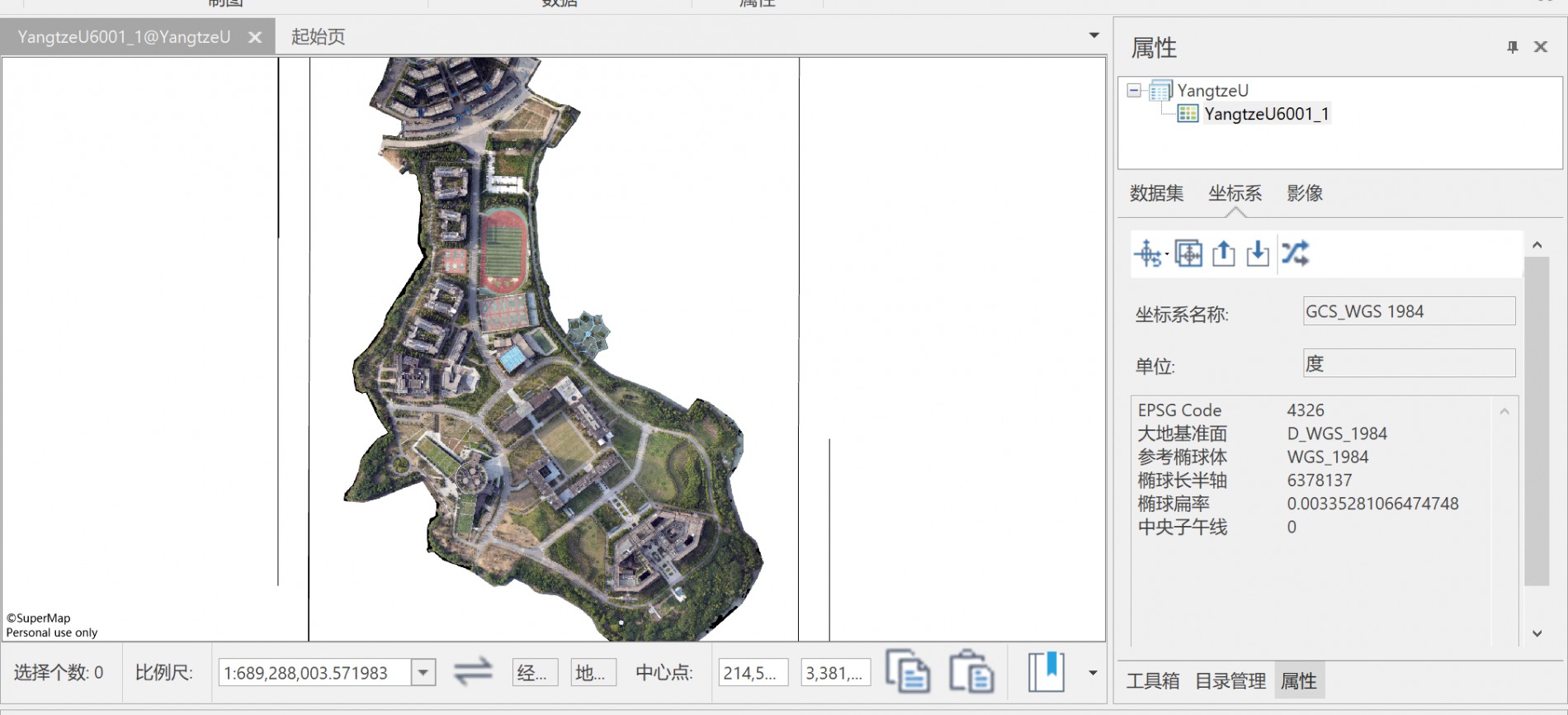1568x715 pixels.
Task: Expand the dropdown arrow beside bookmark icon
Action: [1093, 673]
